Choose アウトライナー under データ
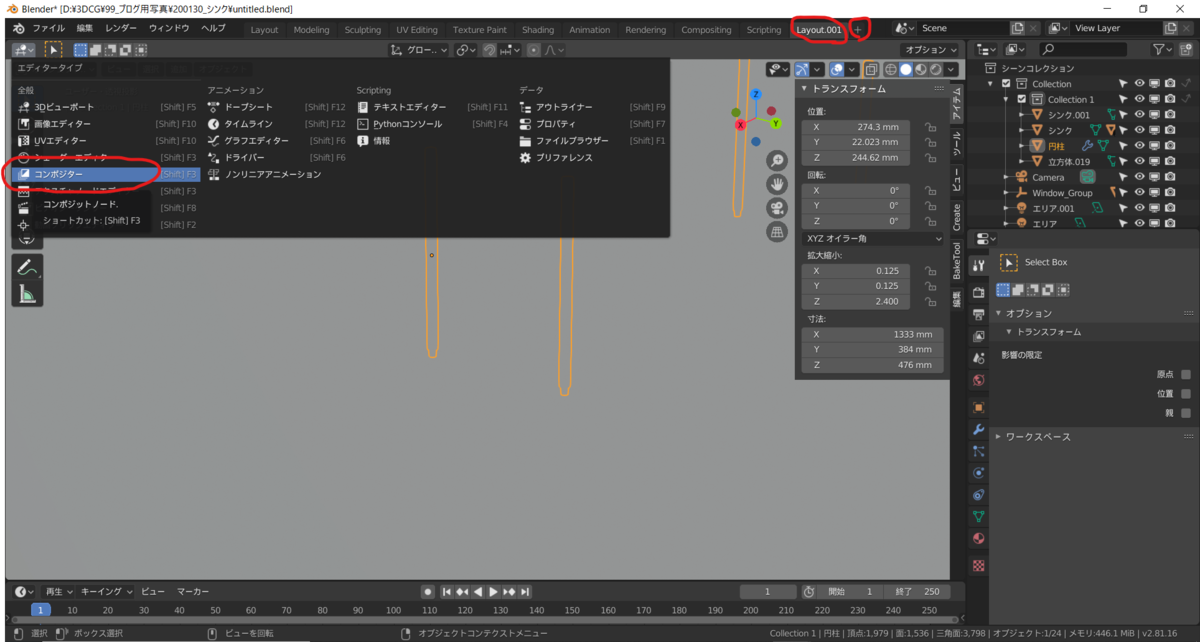The height and width of the screenshot is (642, 1200). click(x=593, y=107)
